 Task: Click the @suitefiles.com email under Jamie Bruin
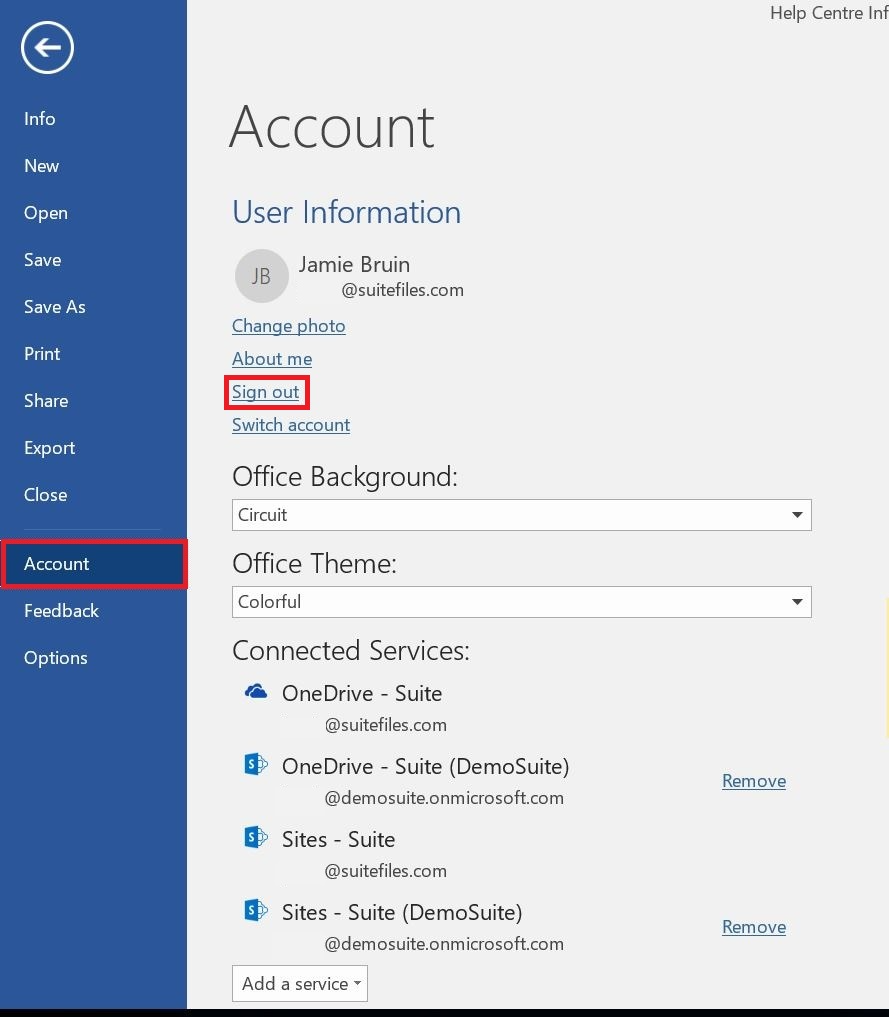tap(403, 290)
